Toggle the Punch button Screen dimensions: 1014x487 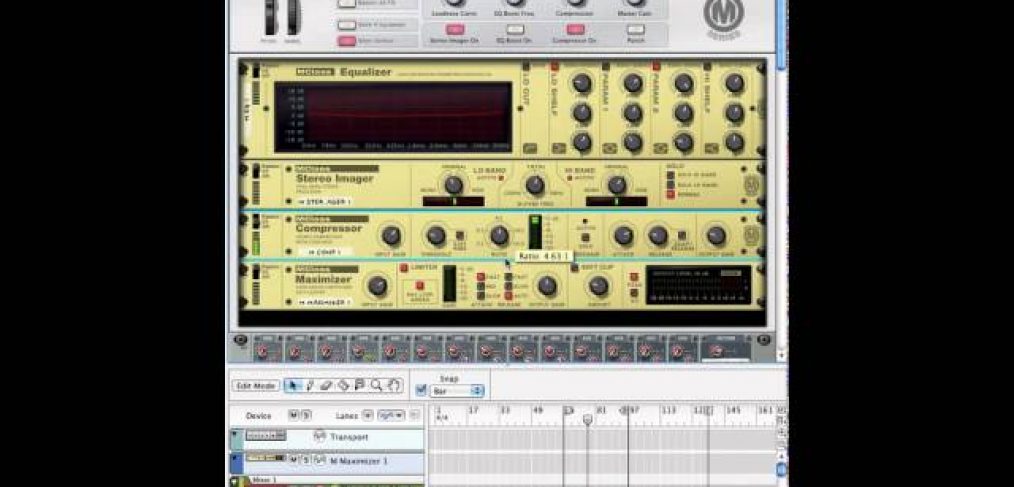636,30
